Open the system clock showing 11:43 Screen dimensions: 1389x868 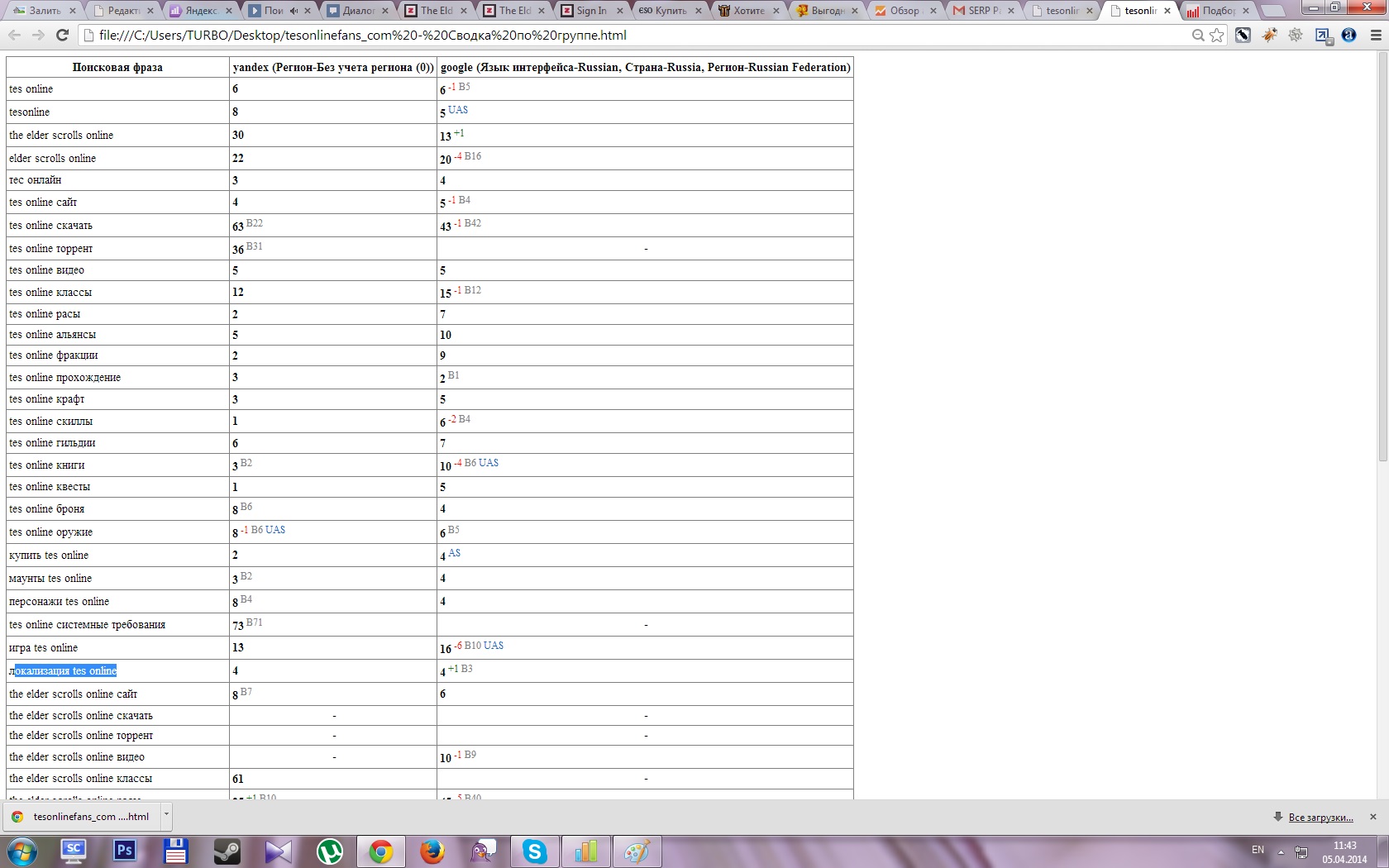pyautogui.click(x=1344, y=852)
